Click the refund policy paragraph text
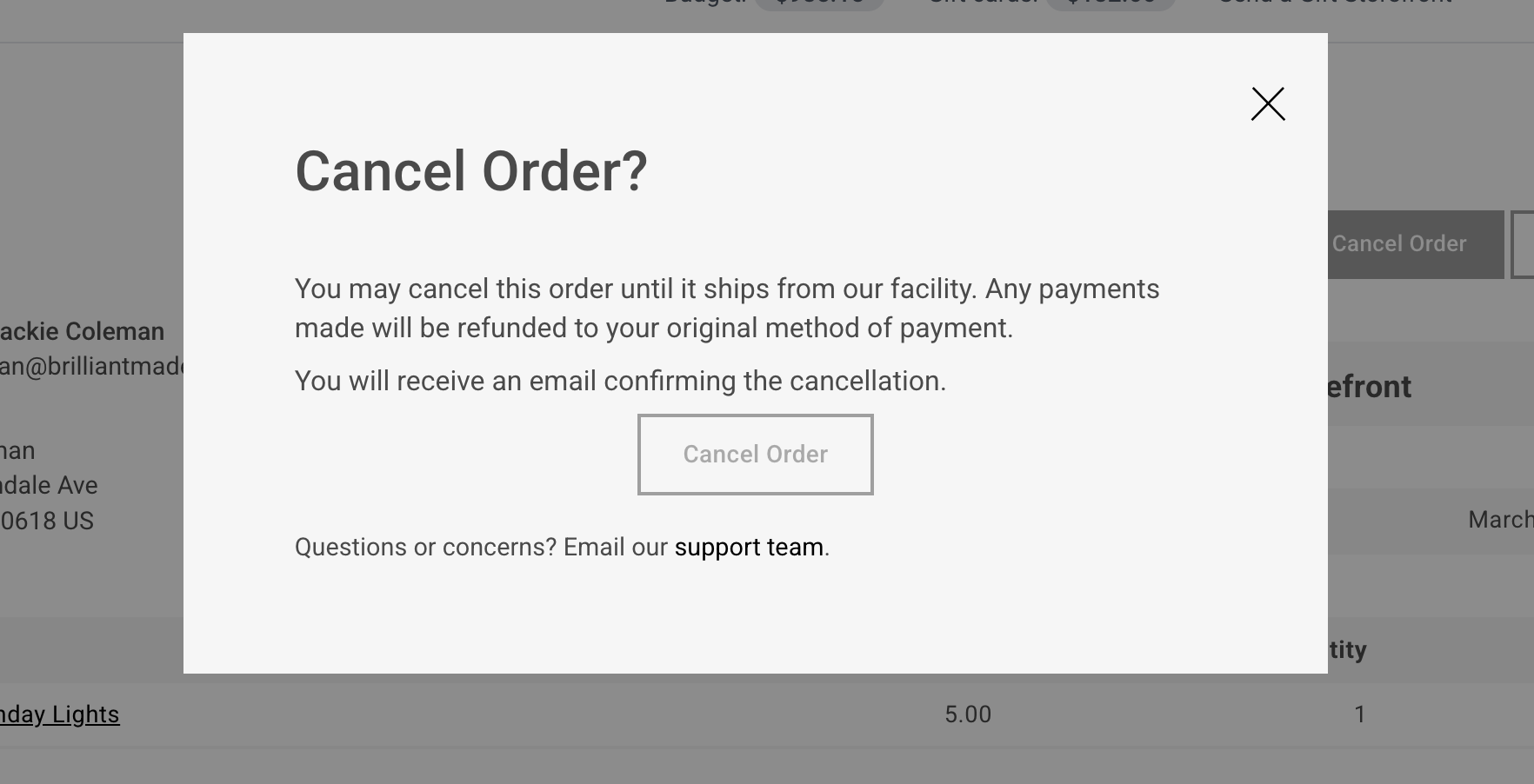This screenshot has height=784, width=1534. coord(726,308)
